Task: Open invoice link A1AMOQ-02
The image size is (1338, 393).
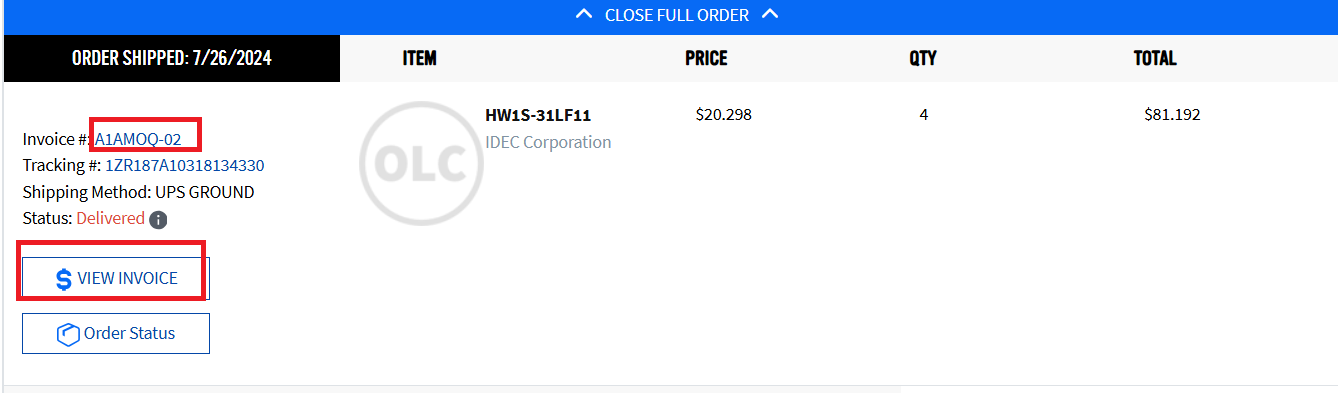Action: point(138,139)
